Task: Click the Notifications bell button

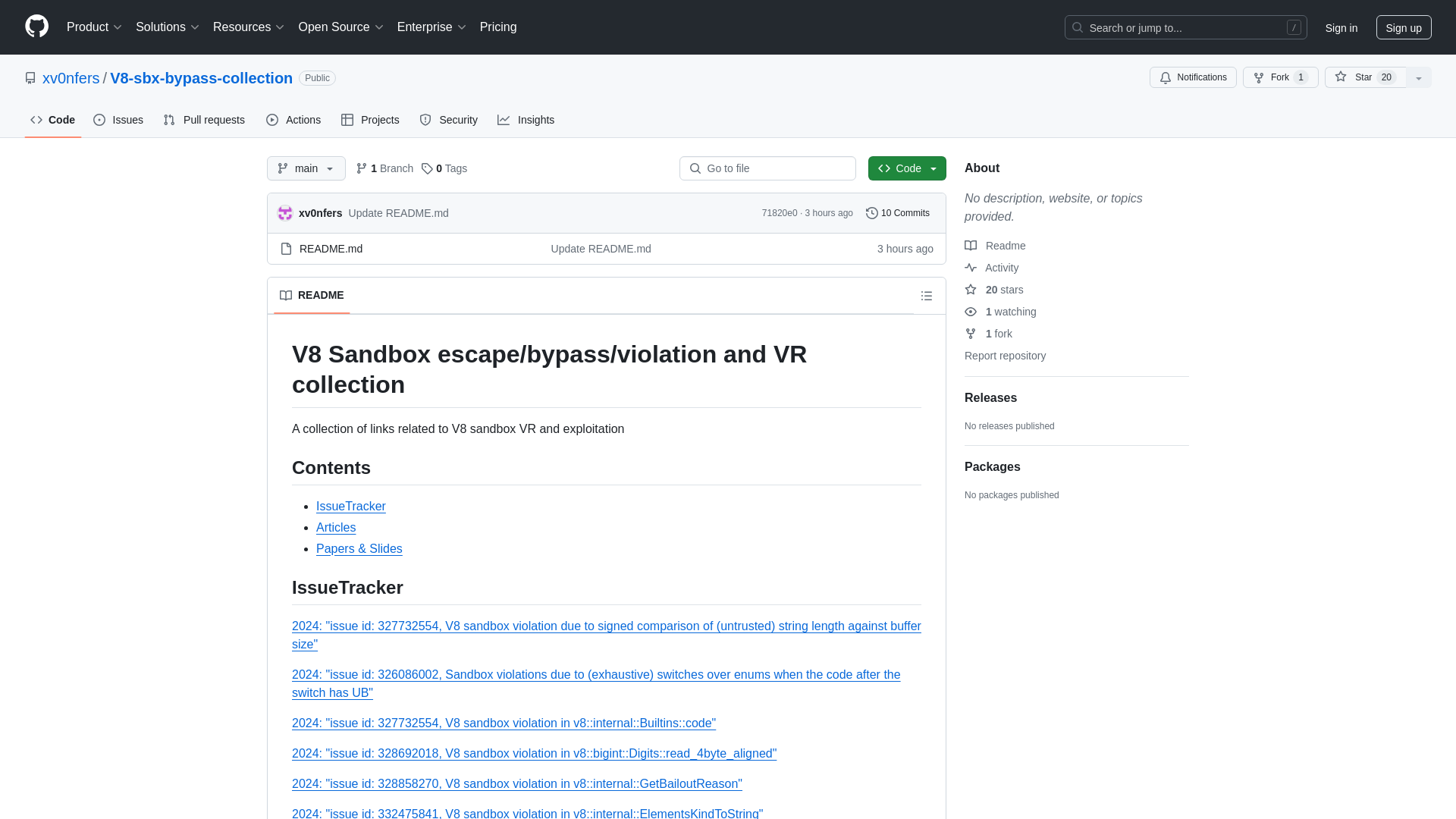Action: point(1193,77)
